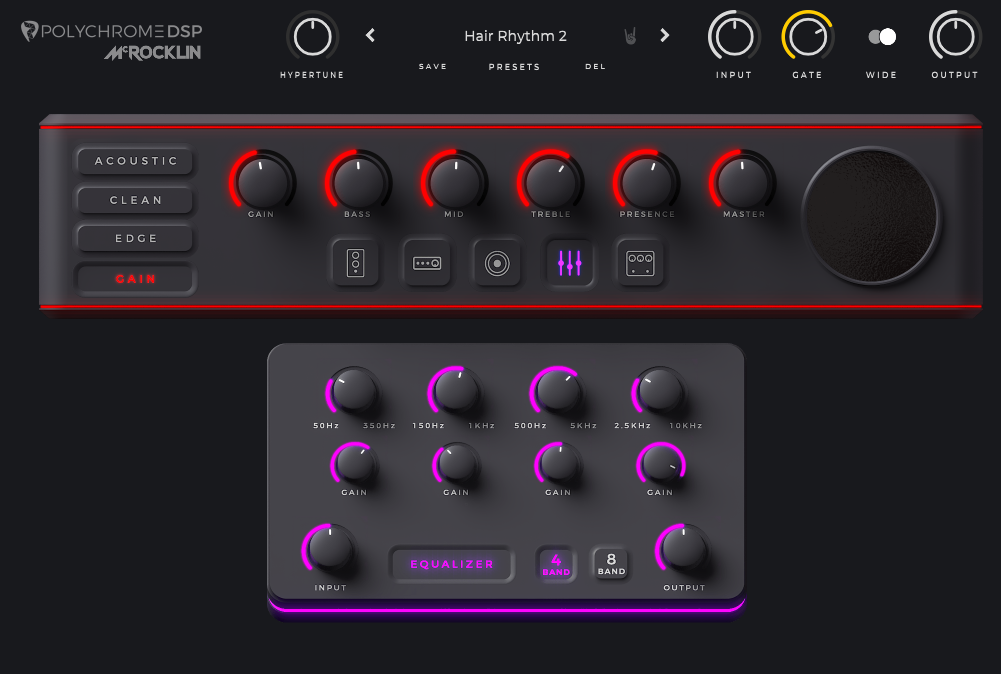Open the stomp pedal section icon

pos(356,263)
